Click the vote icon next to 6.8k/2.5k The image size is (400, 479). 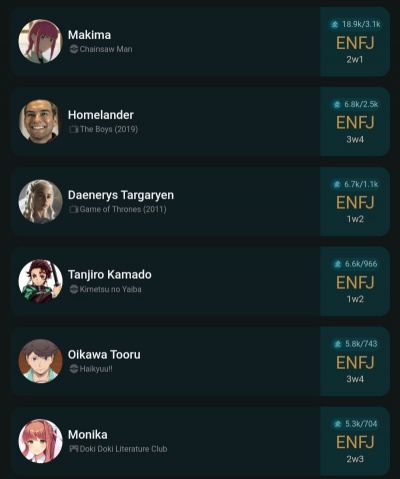(x=337, y=104)
